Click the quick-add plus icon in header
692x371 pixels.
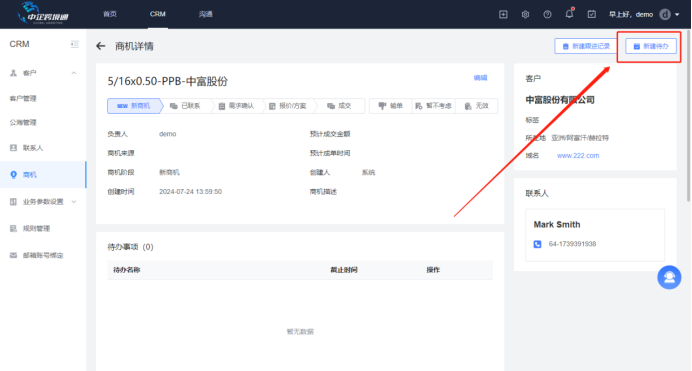[x=503, y=15]
